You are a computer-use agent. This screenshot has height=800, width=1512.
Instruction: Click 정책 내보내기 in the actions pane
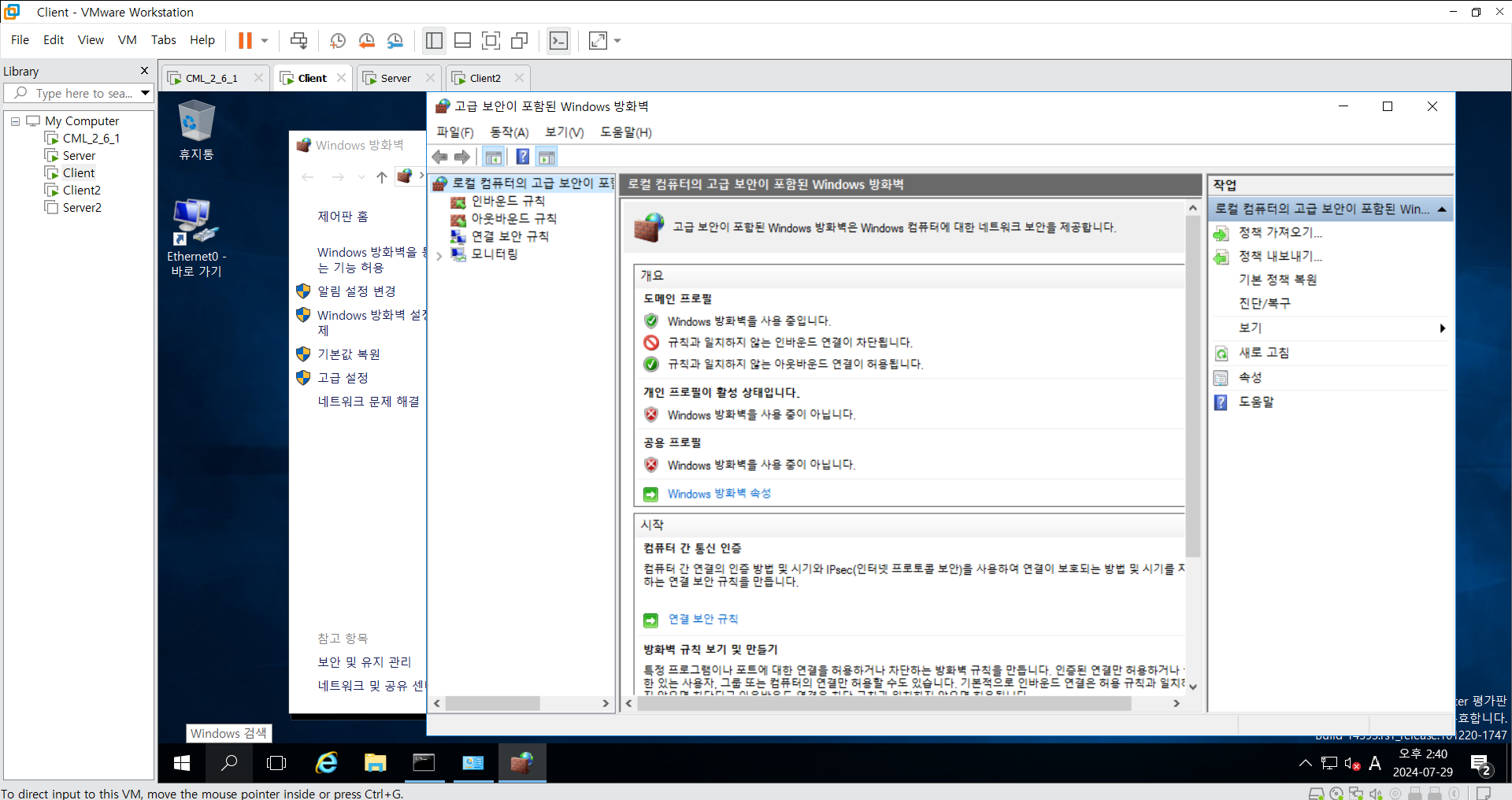[x=1280, y=257]
